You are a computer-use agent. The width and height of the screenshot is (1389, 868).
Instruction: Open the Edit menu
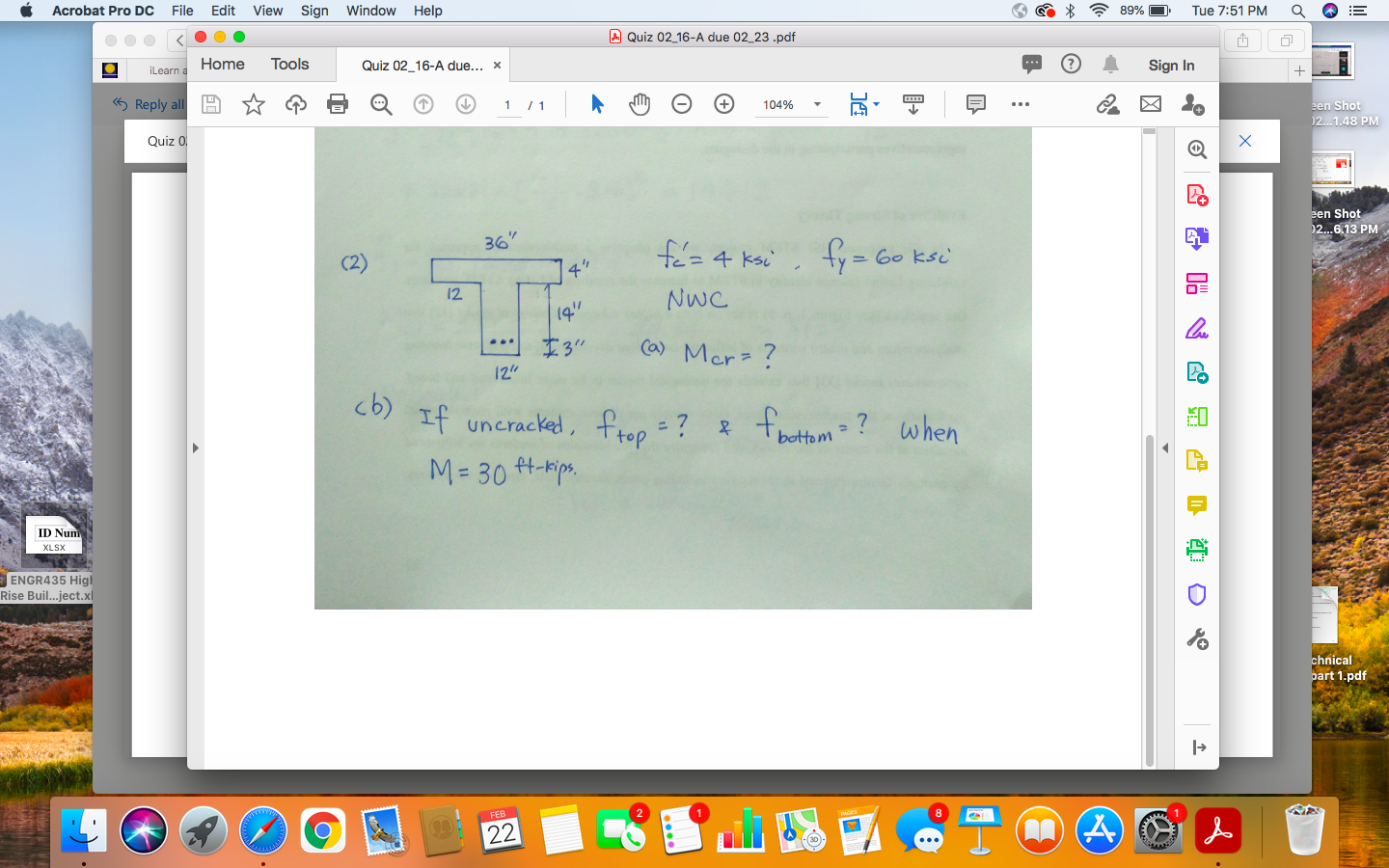tap(224, 11)
